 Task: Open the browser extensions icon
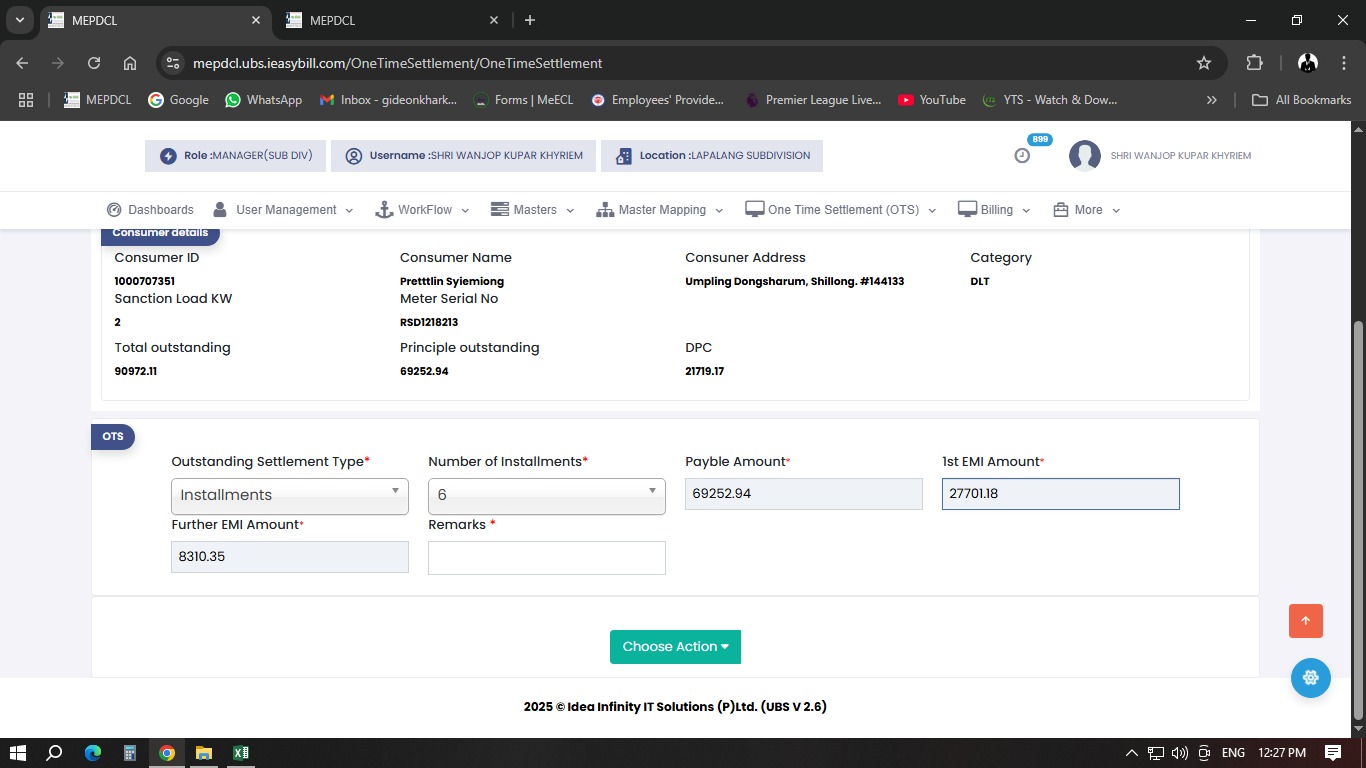coord(1255,63)
